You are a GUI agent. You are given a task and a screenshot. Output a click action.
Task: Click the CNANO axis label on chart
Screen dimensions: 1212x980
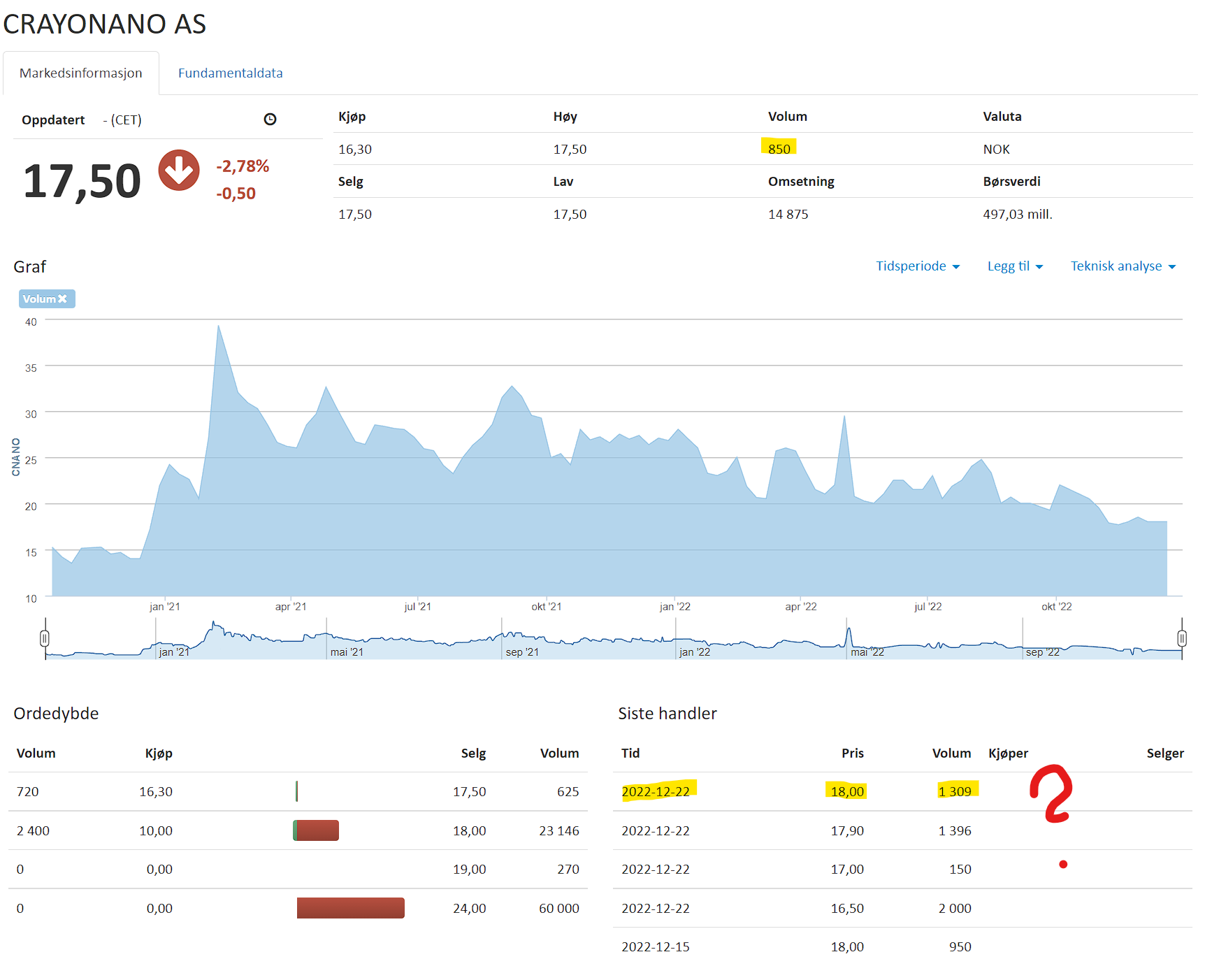(x=16, y=457)
